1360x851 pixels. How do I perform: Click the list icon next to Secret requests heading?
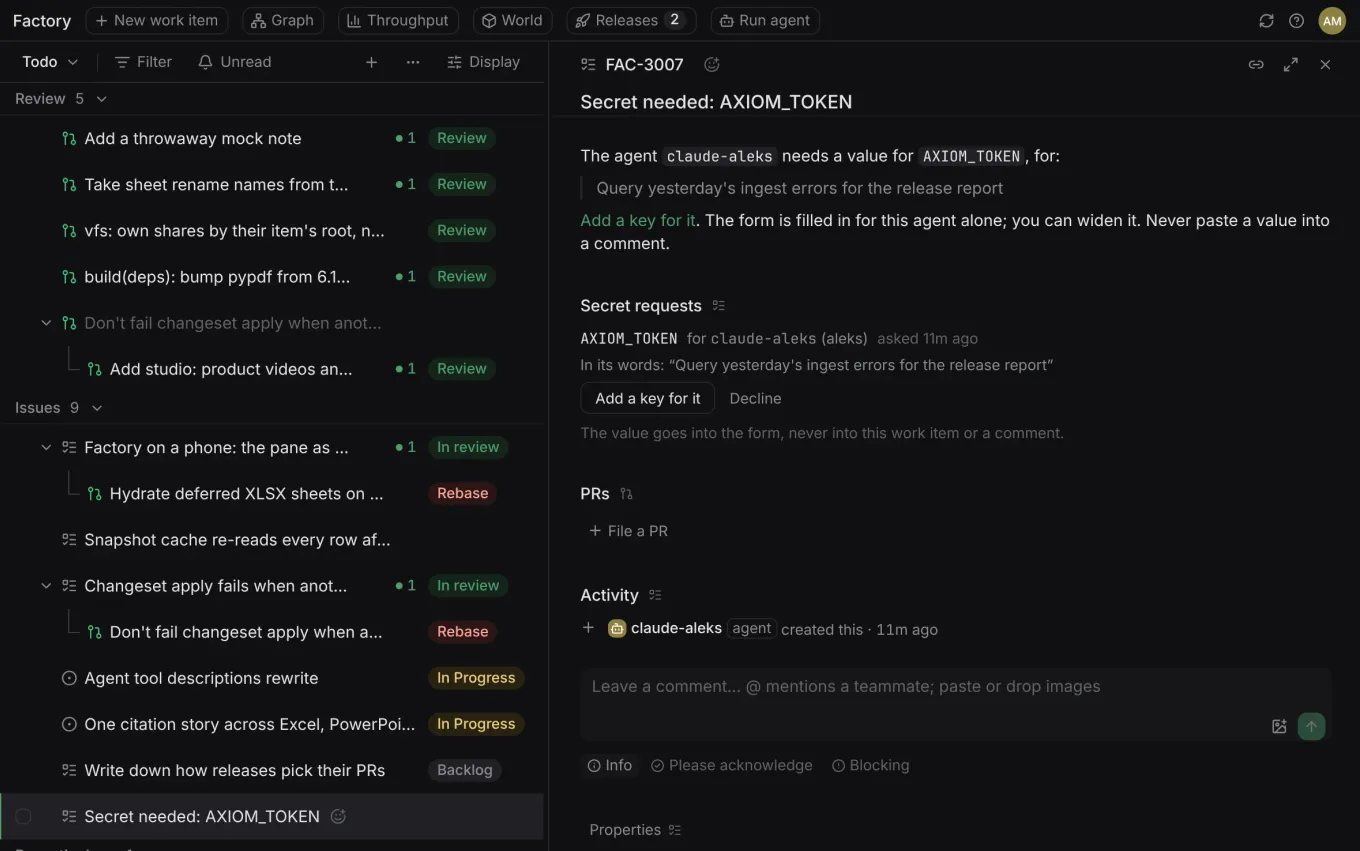718,306
